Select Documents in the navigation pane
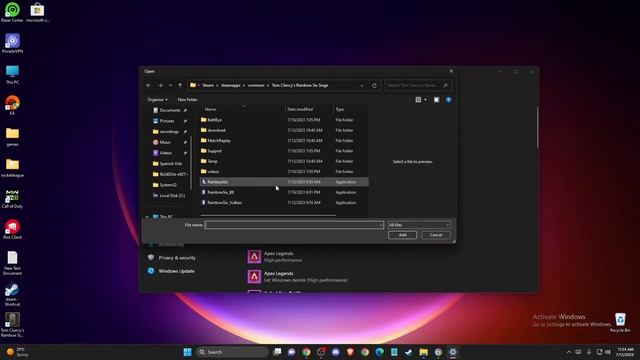This screenshot has width=640, height=360. pos(169,110)
